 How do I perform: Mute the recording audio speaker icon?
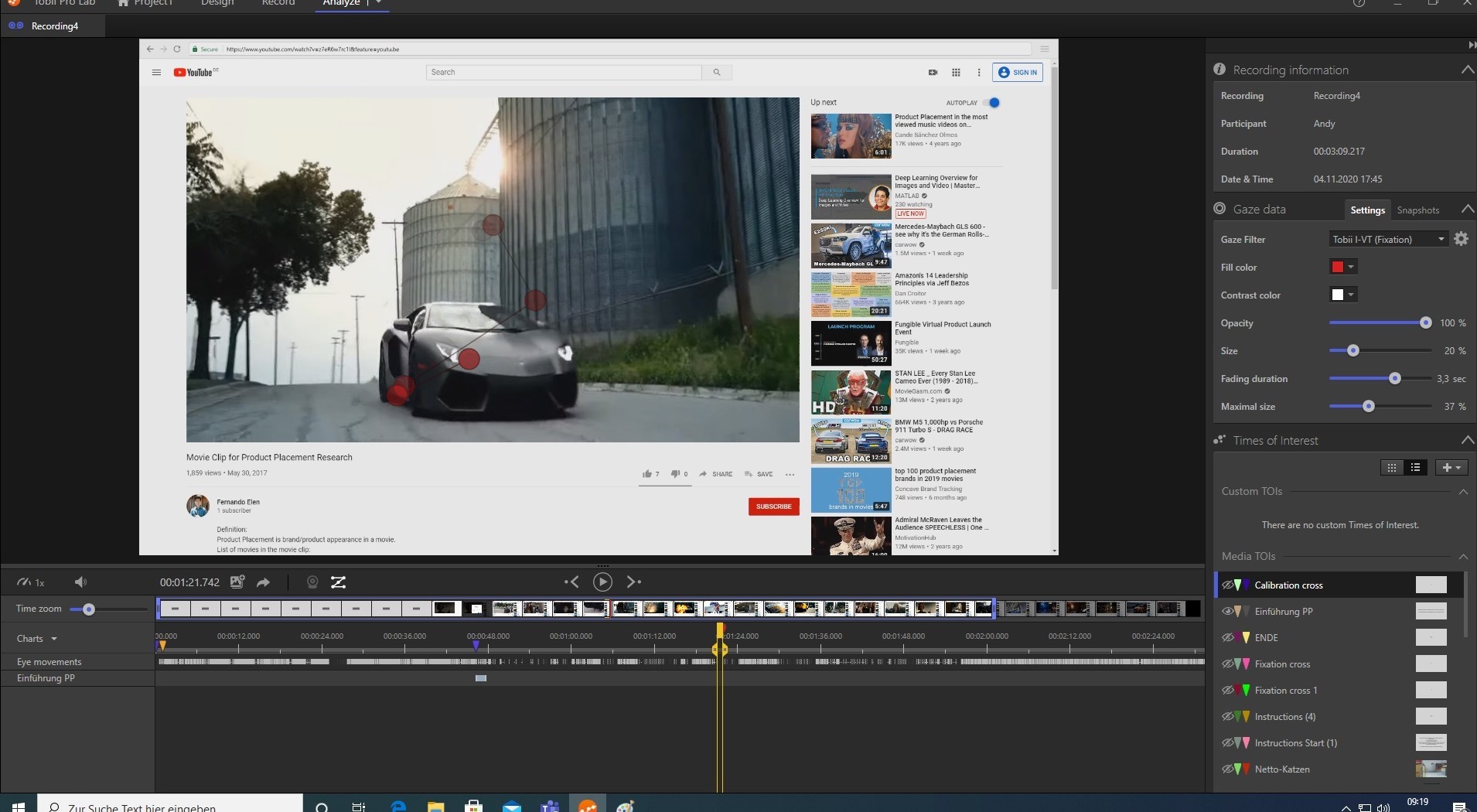click(x=80, y=582)
